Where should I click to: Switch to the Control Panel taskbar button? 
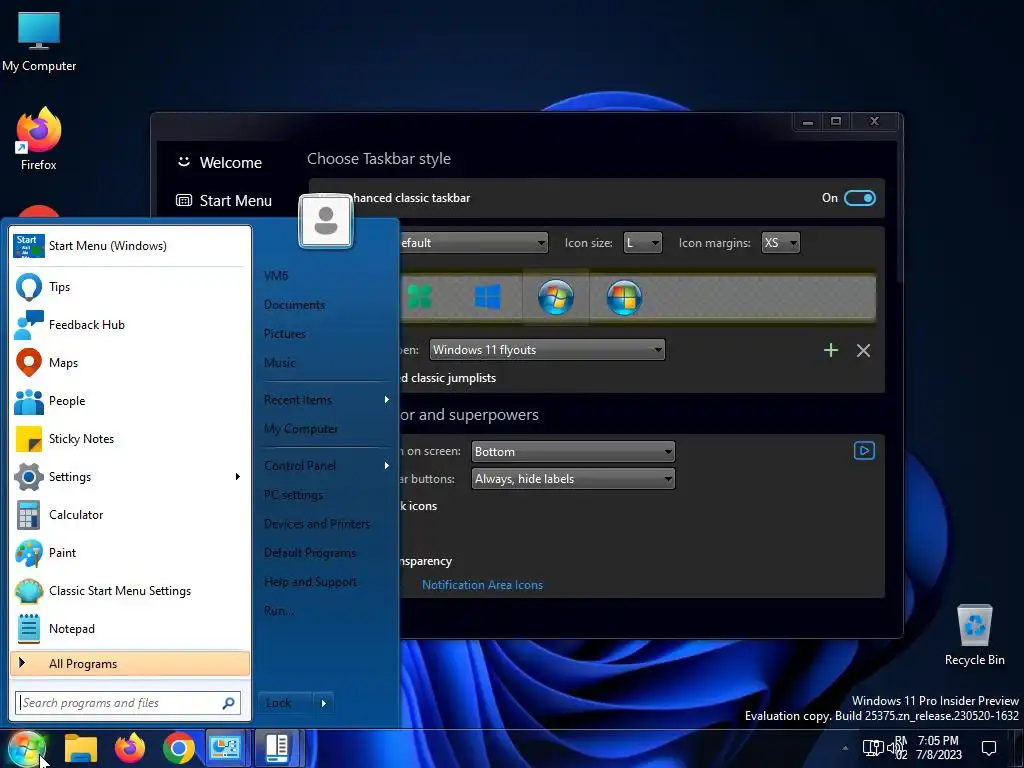tap(224, 748)
